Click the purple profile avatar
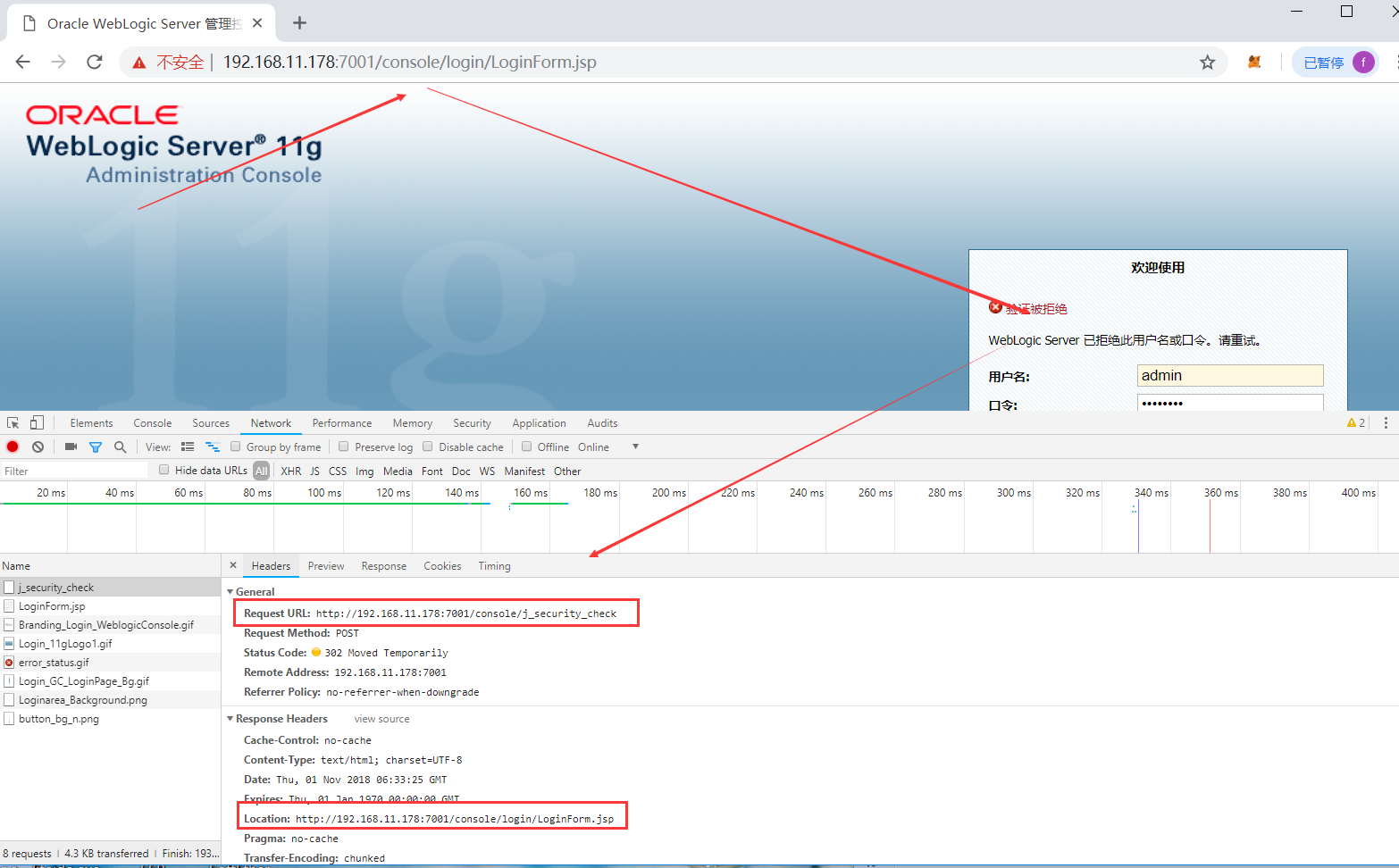1399x868 pixels. pyautogui.click(x=1363, y=62)
